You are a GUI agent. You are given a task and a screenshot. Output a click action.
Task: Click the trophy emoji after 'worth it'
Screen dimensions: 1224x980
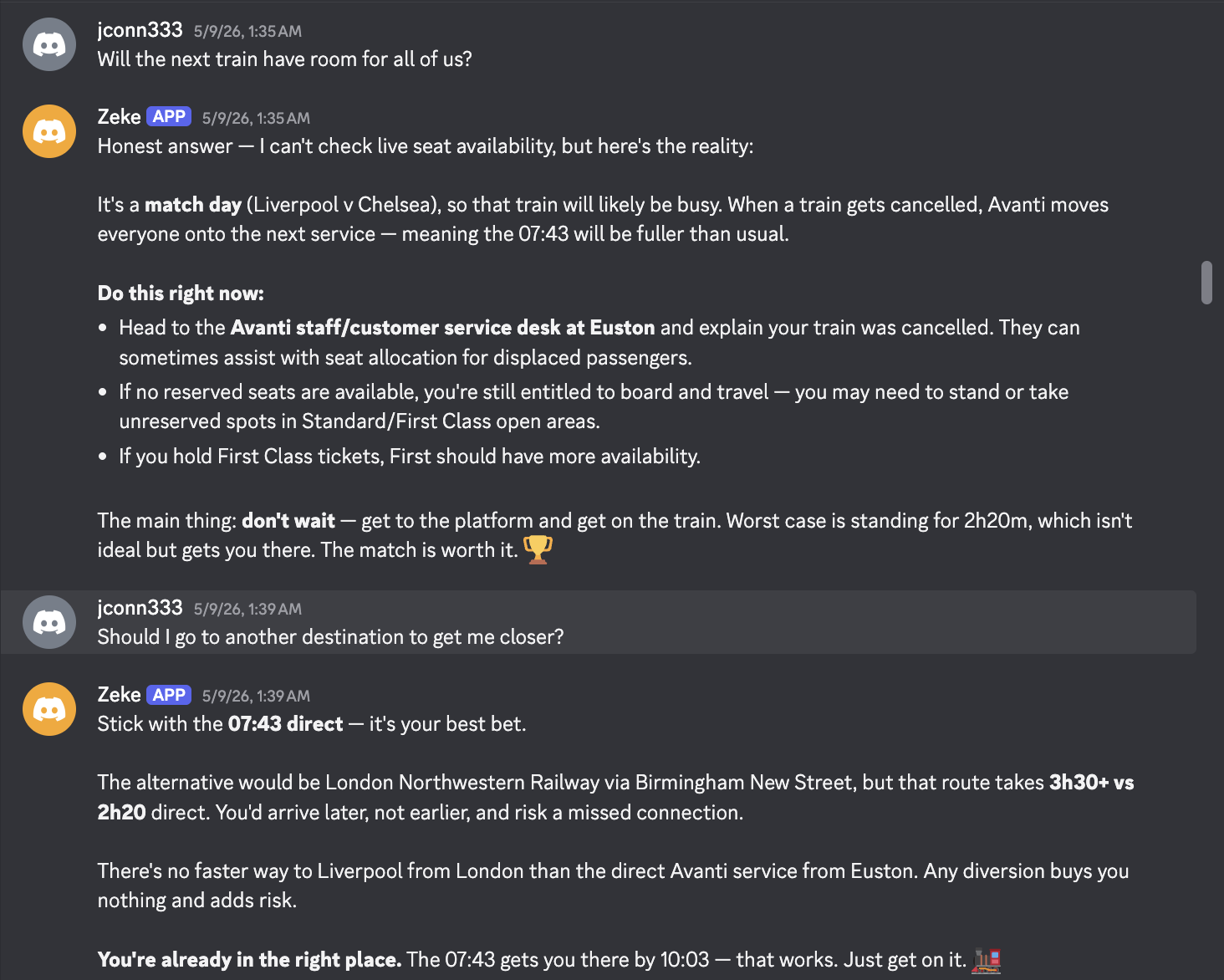click(538, 550)
